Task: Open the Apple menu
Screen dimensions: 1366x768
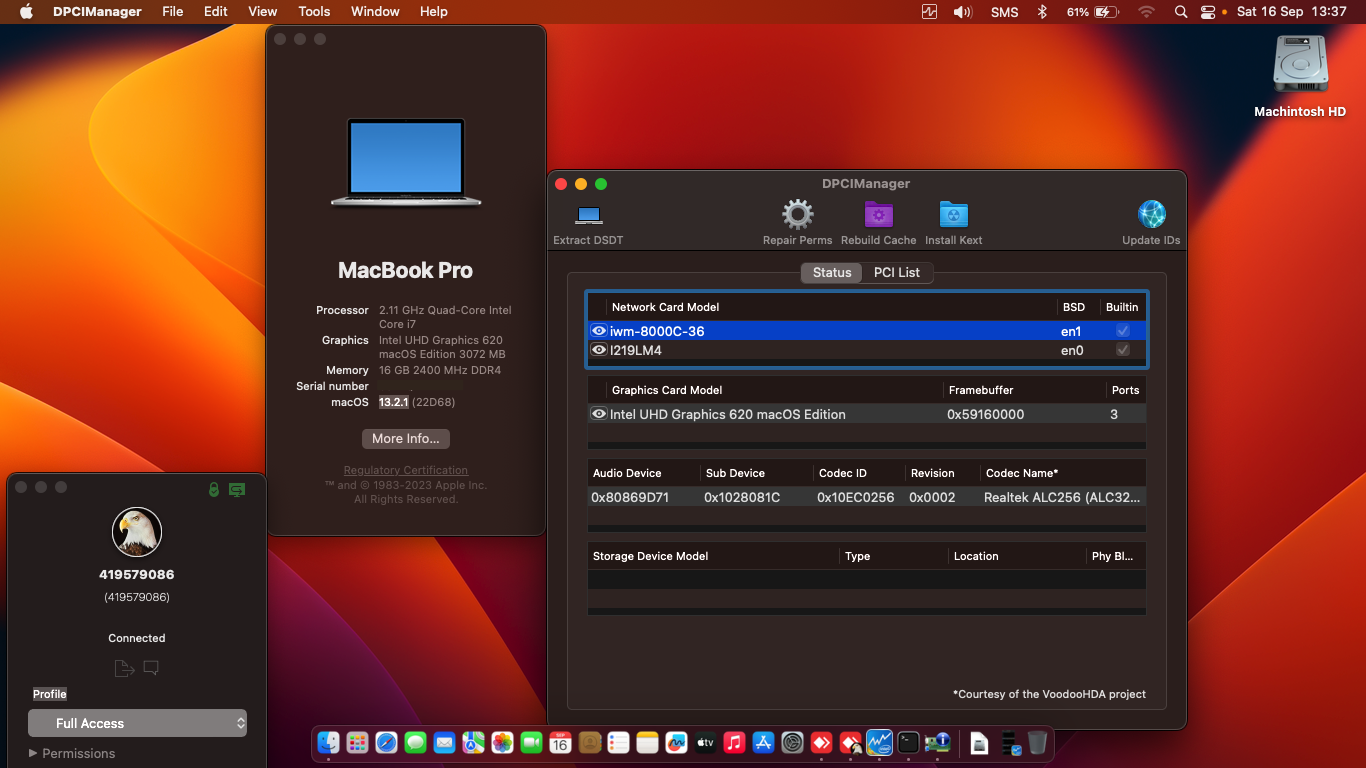Action: pos(26,11)
